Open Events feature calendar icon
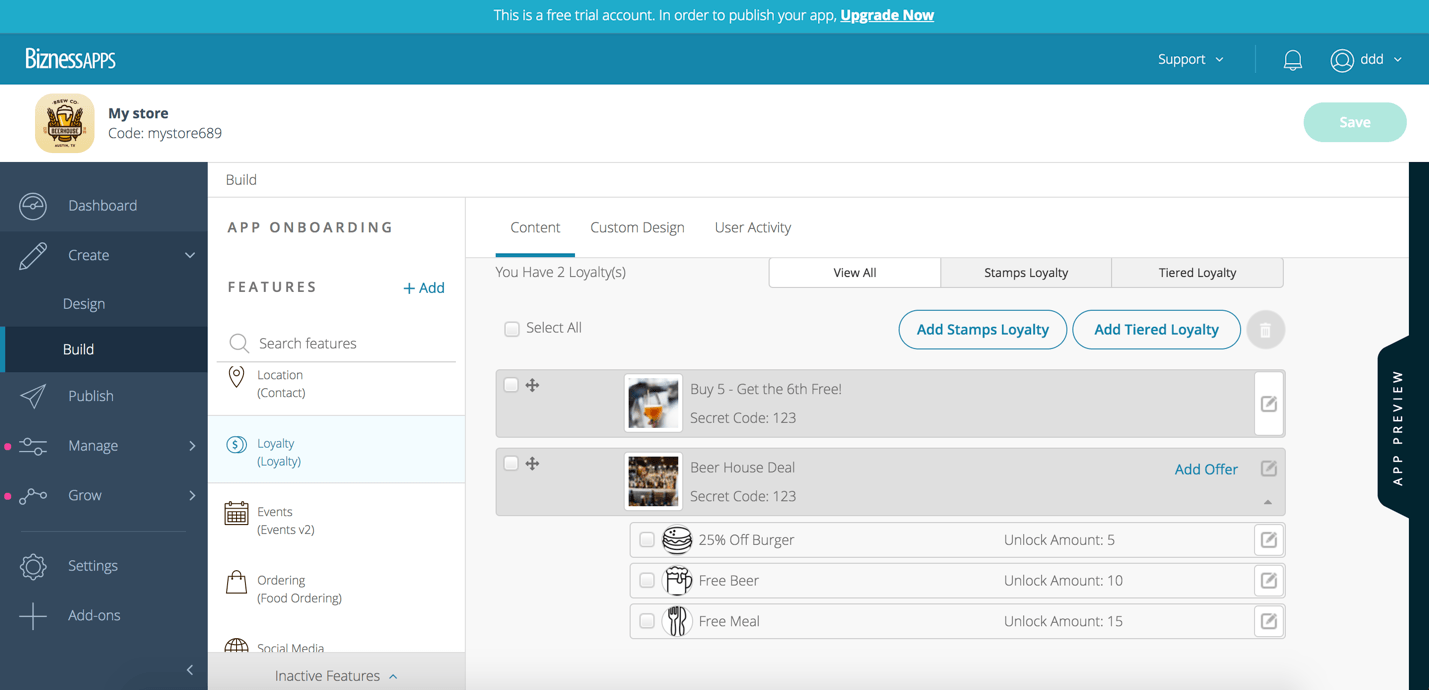 coord(236,514)
